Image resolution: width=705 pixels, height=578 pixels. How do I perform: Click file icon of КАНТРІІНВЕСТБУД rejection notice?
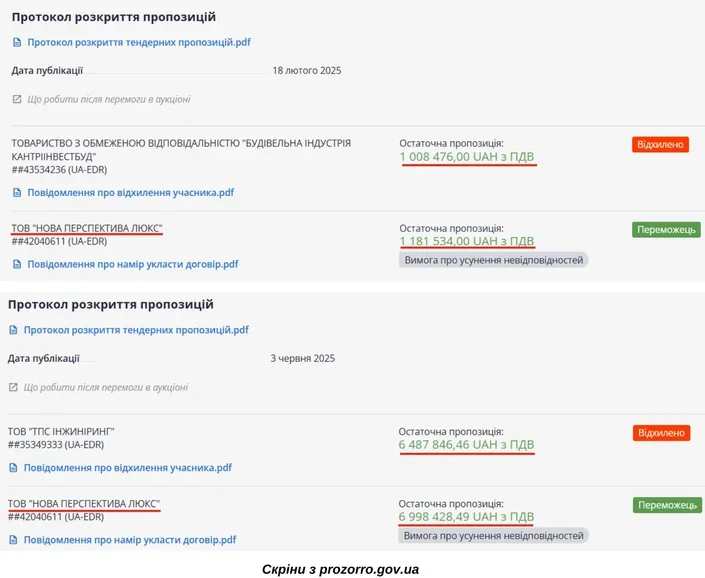pos(17,192)
